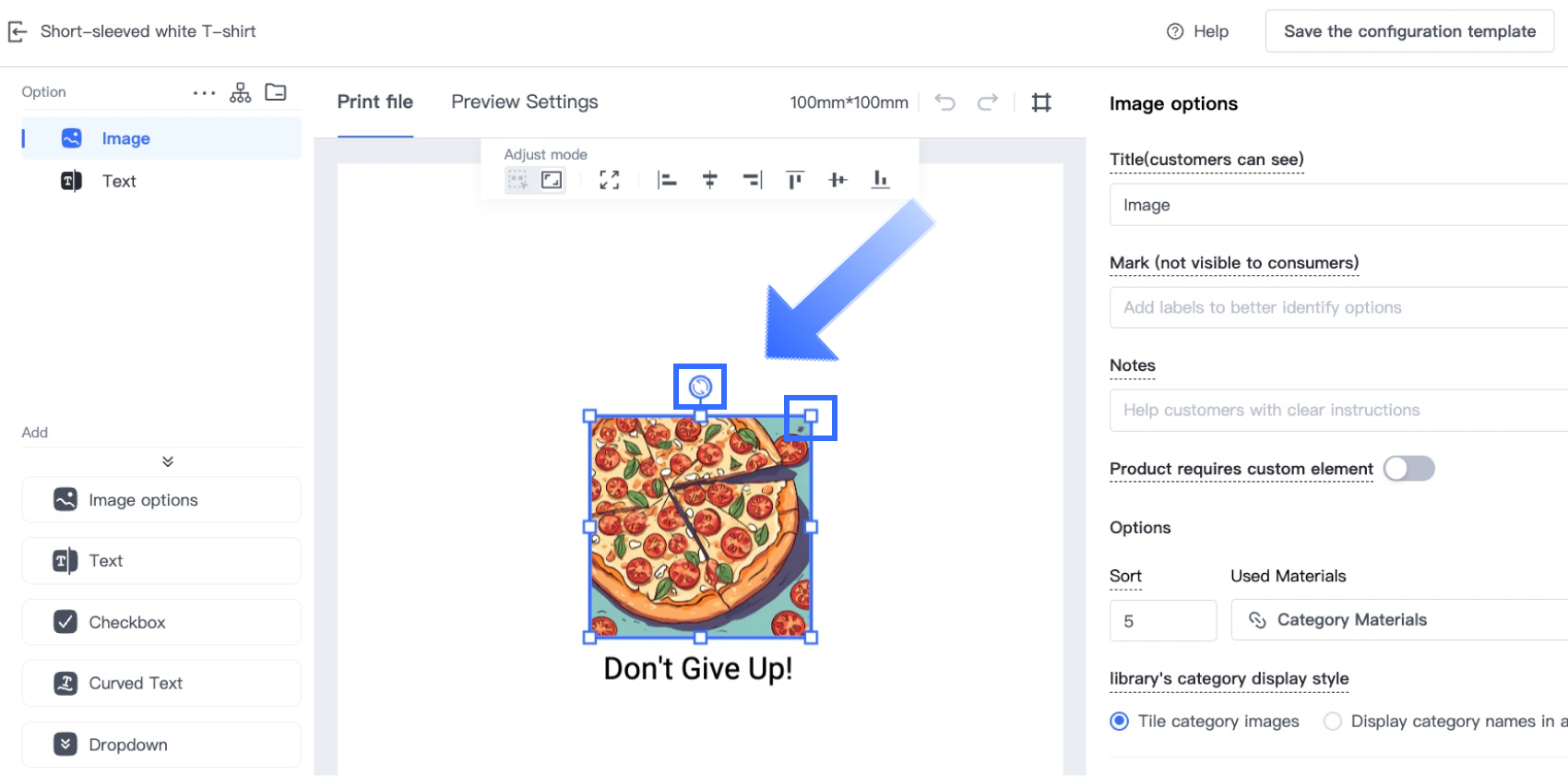The height and width of the screenshot is (776, 1568).
Task: Align the image to the bottom
Action: pos(881,180)
